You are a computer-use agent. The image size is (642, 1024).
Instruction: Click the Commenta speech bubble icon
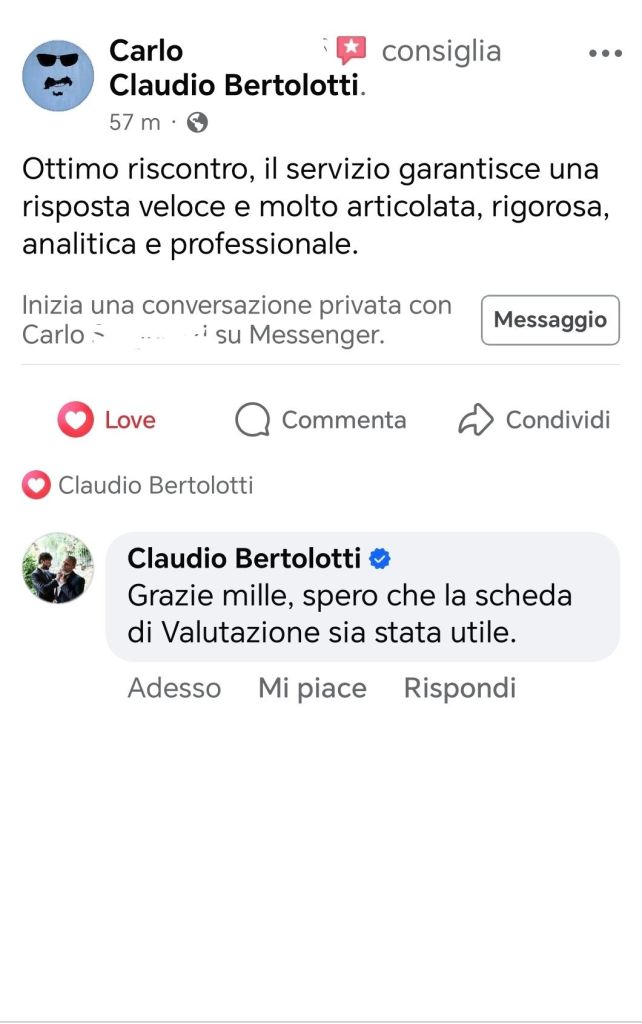pyautogui.click(x=252, y=420)
